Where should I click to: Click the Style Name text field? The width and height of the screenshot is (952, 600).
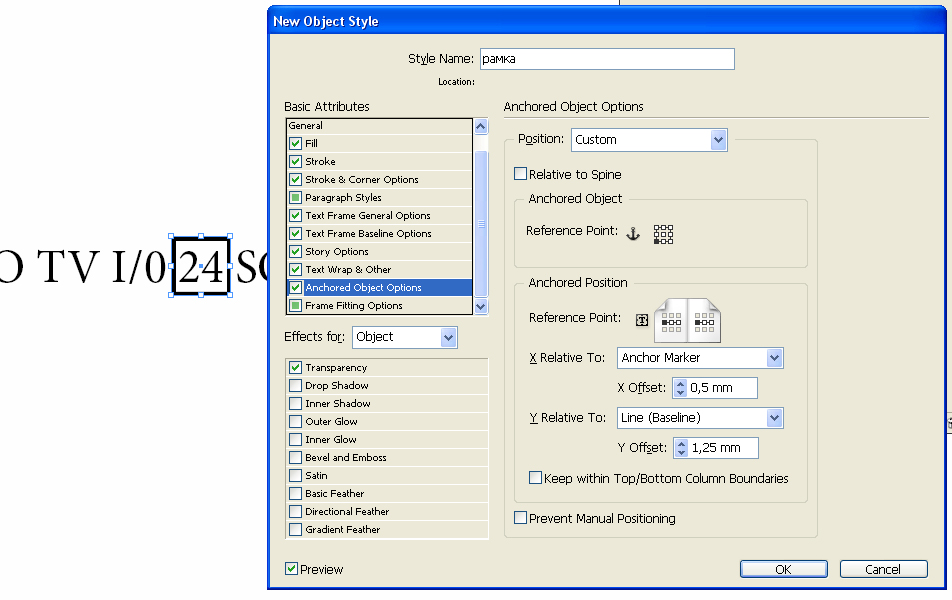(x=607, y=59)
